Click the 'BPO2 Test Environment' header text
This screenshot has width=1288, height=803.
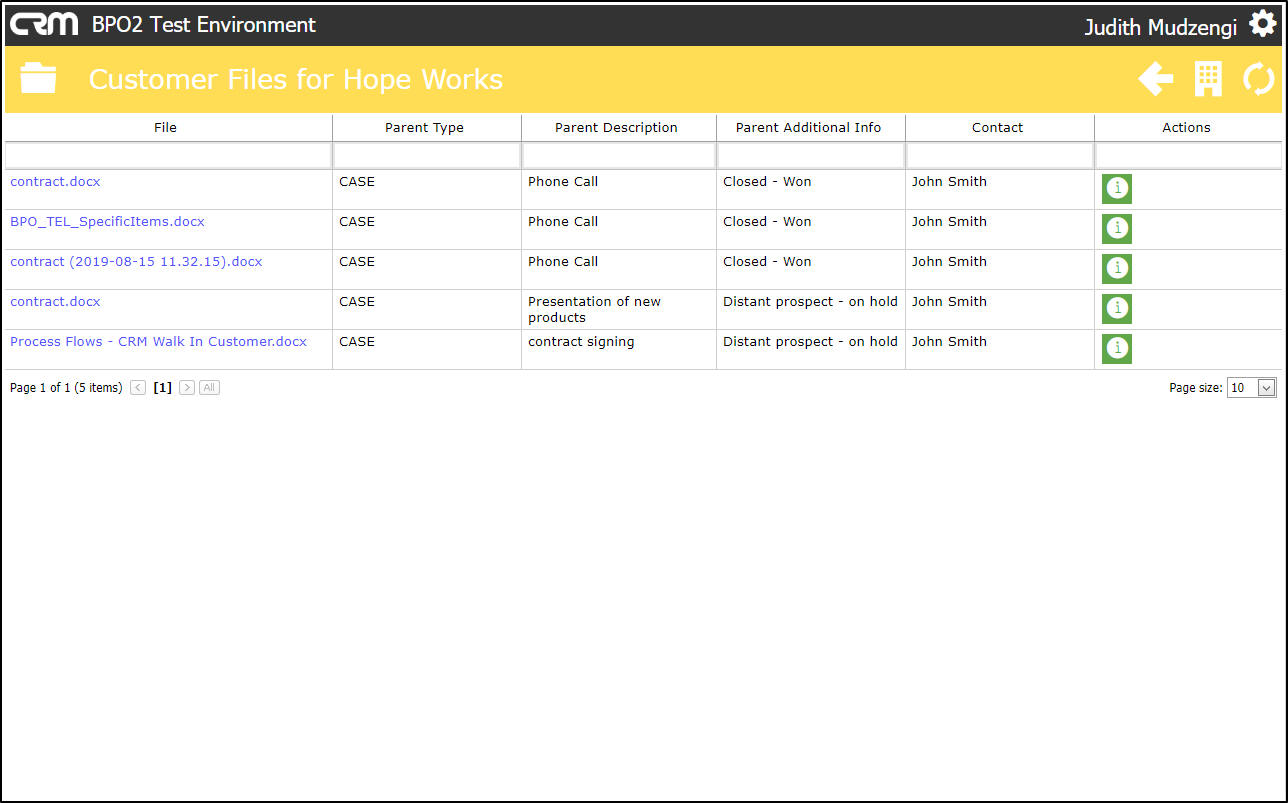(x=204, y=25)
